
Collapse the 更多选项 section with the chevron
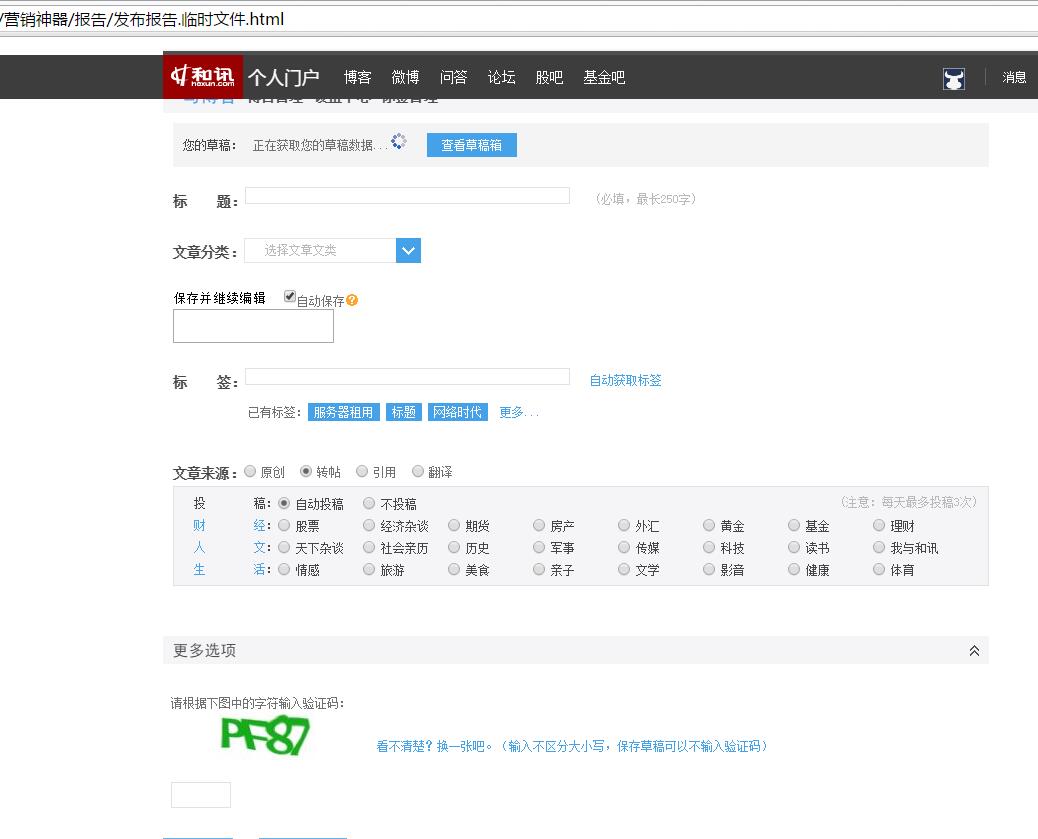[x=973, y=650]
